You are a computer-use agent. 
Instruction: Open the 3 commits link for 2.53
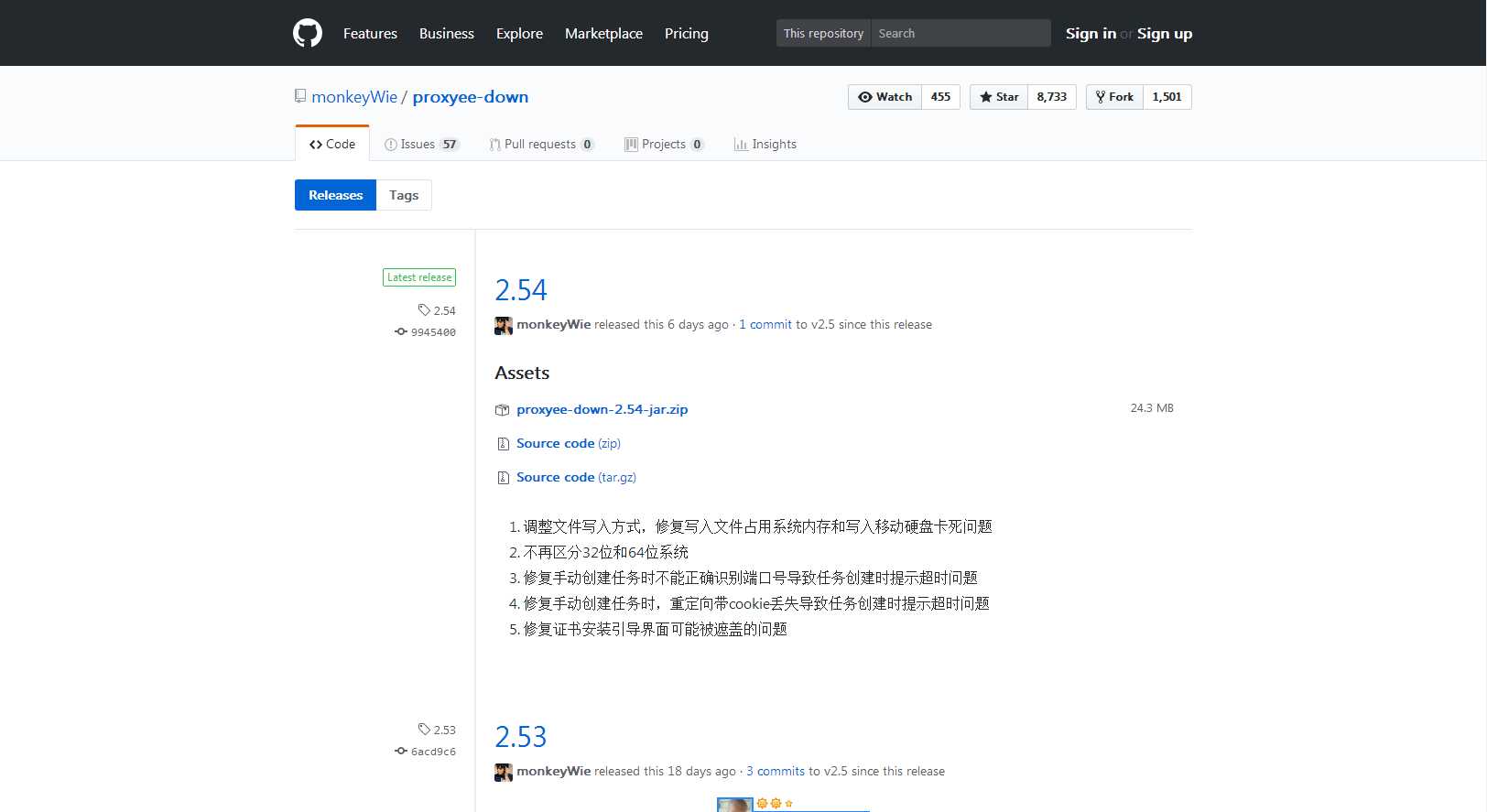pos(776,771)
